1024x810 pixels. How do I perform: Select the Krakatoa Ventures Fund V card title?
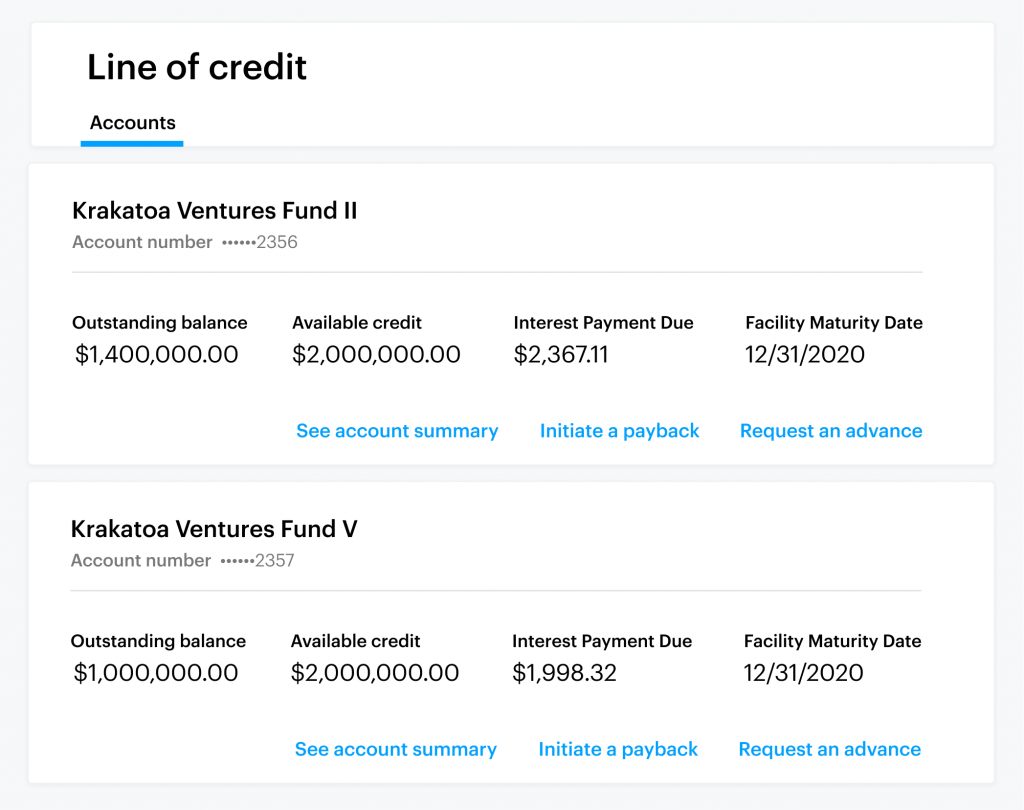tap(216, 529)
